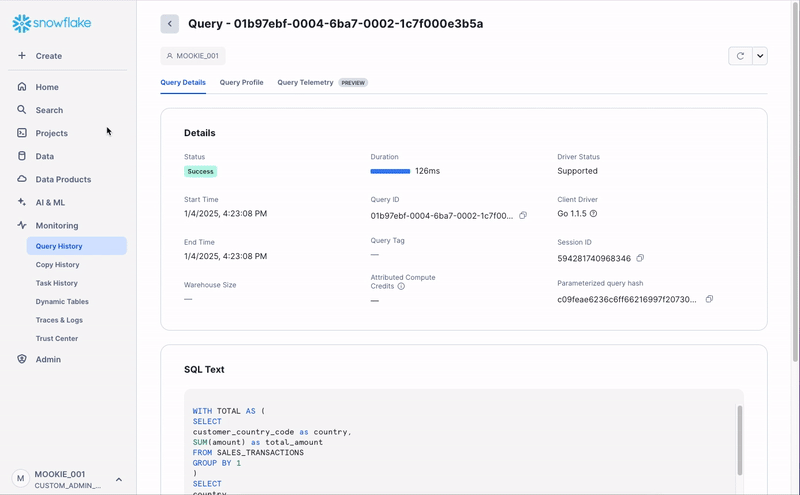Click the Snowflake logo
Screen dimensions: 800x495
[x=52, y=23]
